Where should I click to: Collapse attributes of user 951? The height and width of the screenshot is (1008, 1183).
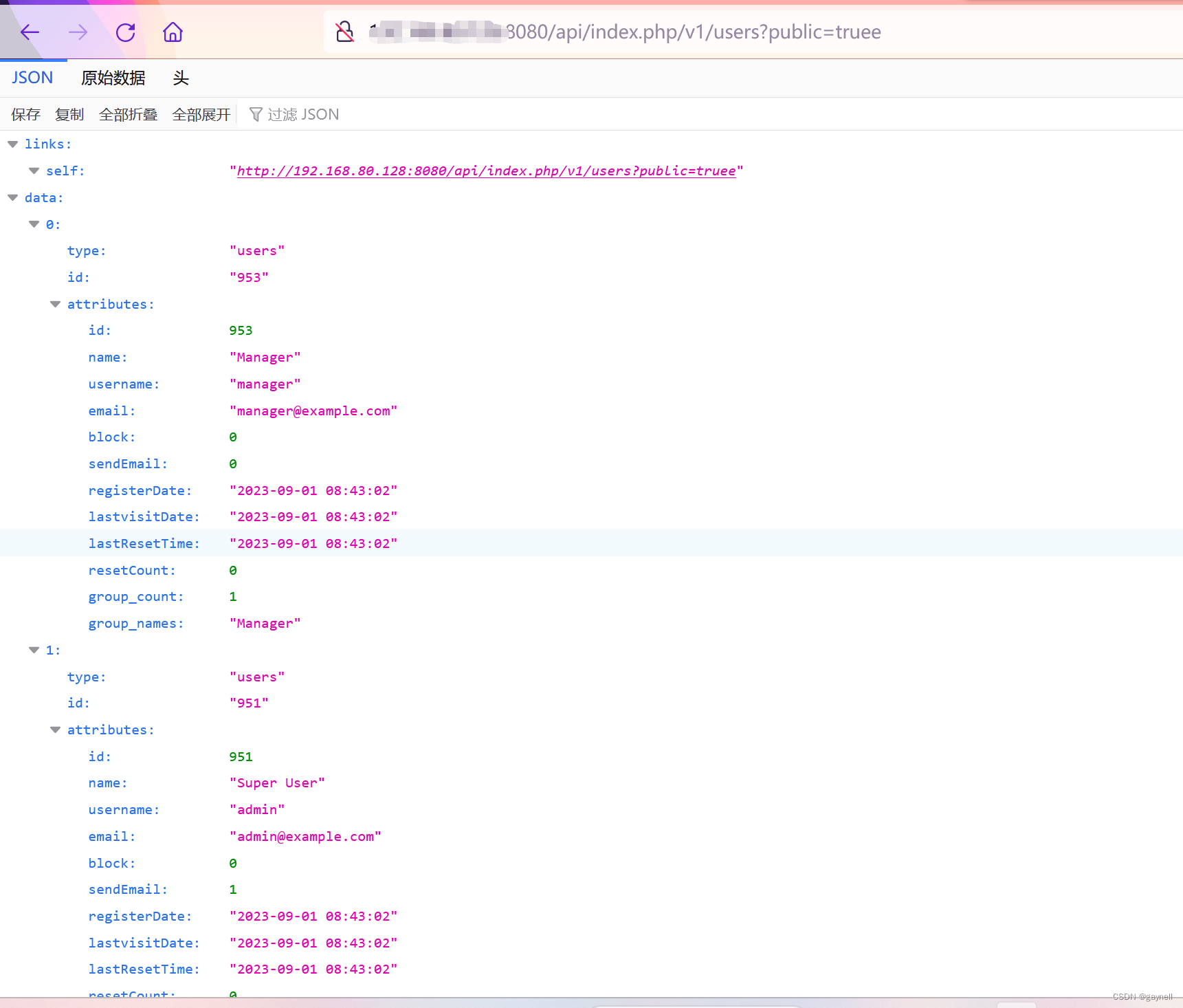[x=55, y=730]
